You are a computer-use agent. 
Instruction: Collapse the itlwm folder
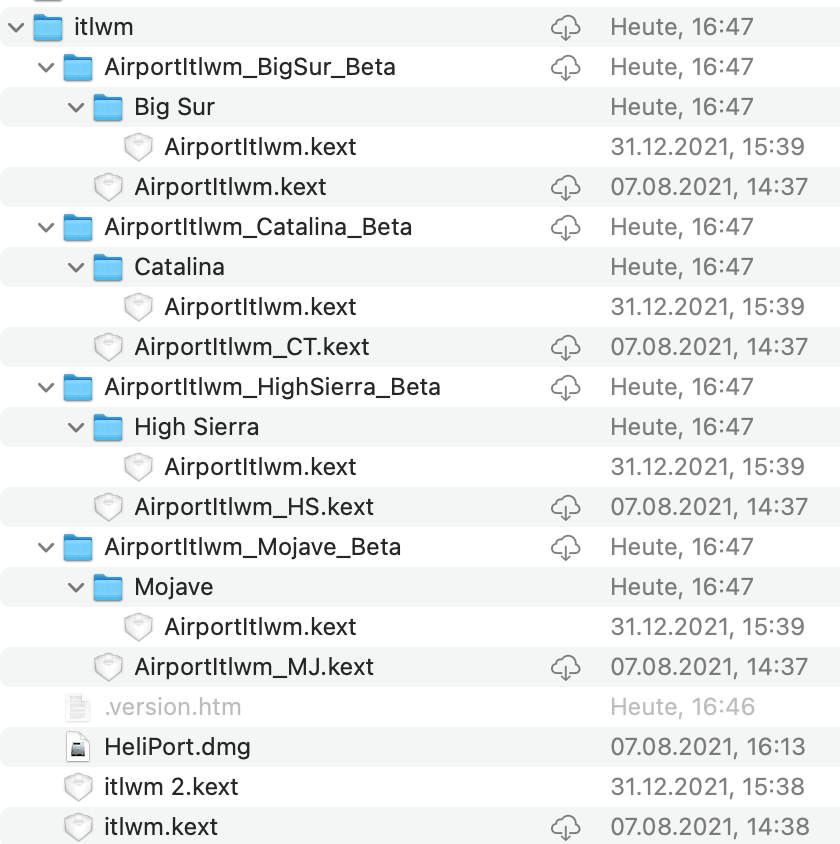click(16, 27)
